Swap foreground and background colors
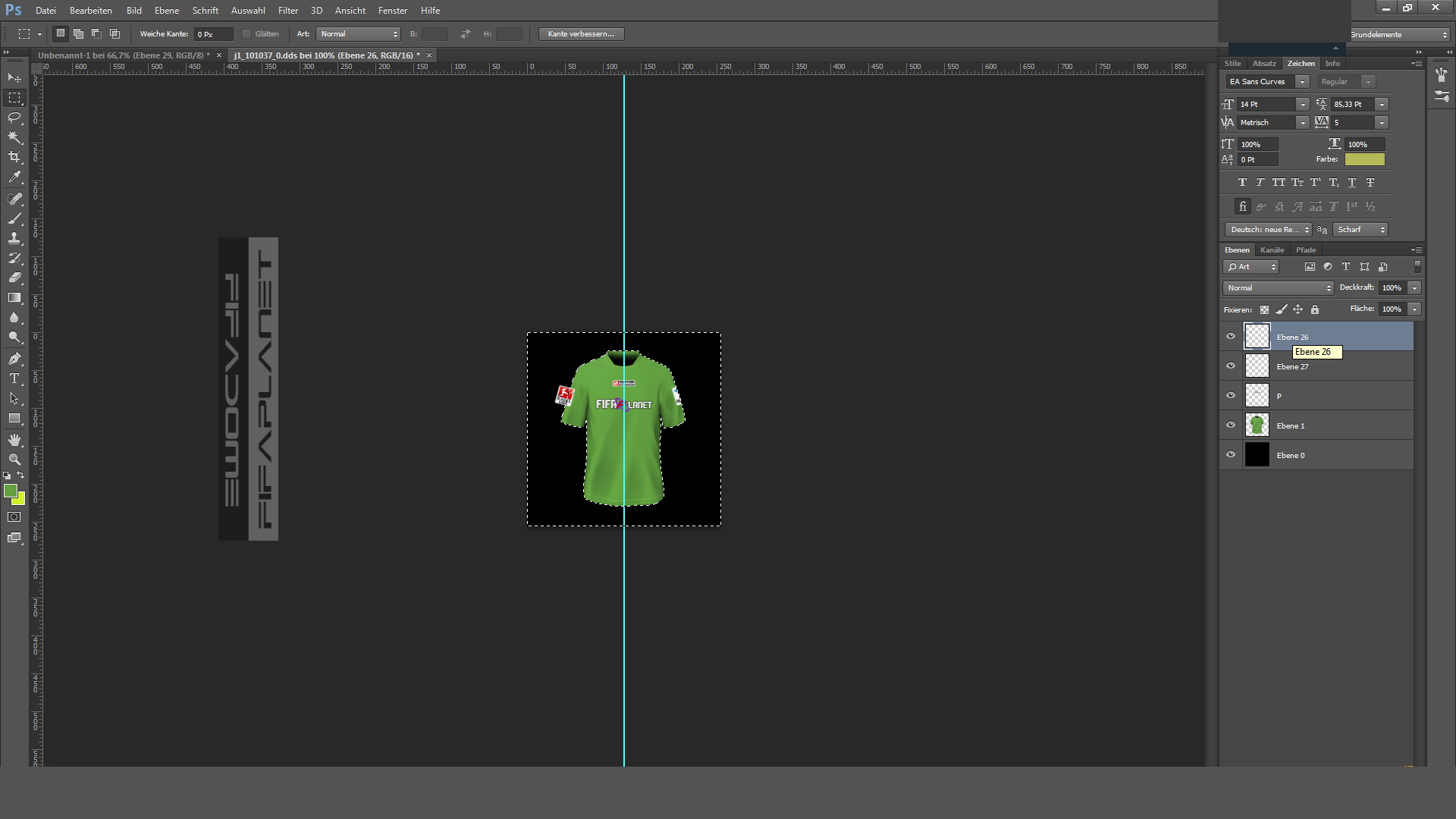1456x819 pixels. (21, 475)
